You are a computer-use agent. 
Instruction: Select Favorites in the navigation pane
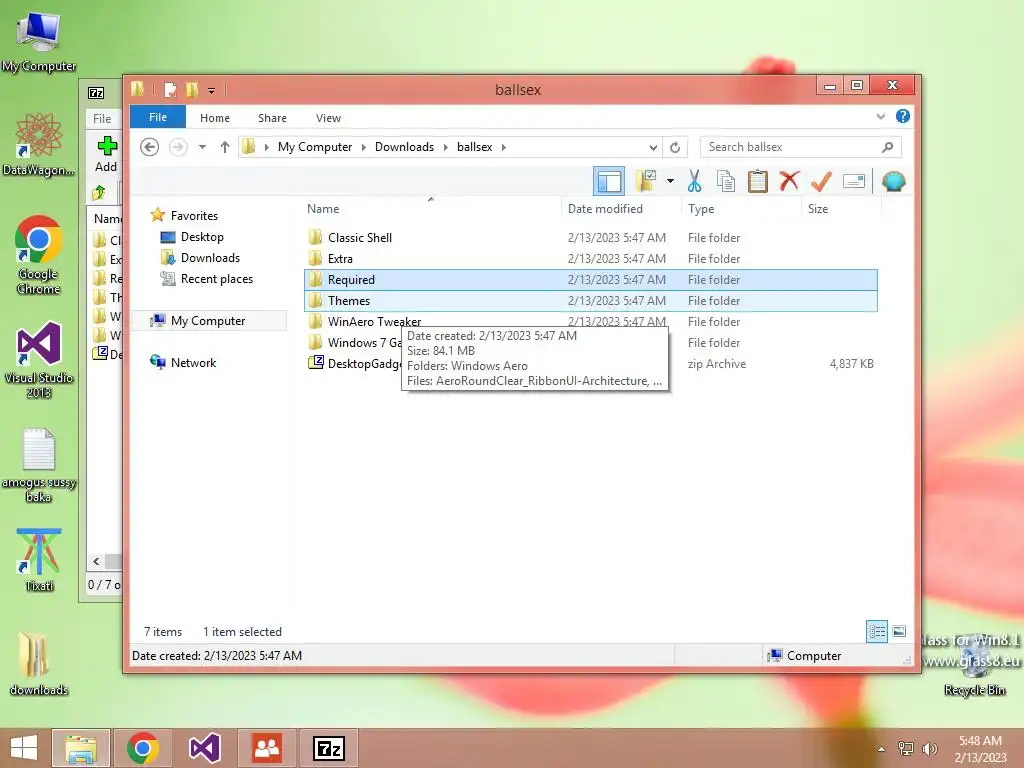click(x=194, y=216)
